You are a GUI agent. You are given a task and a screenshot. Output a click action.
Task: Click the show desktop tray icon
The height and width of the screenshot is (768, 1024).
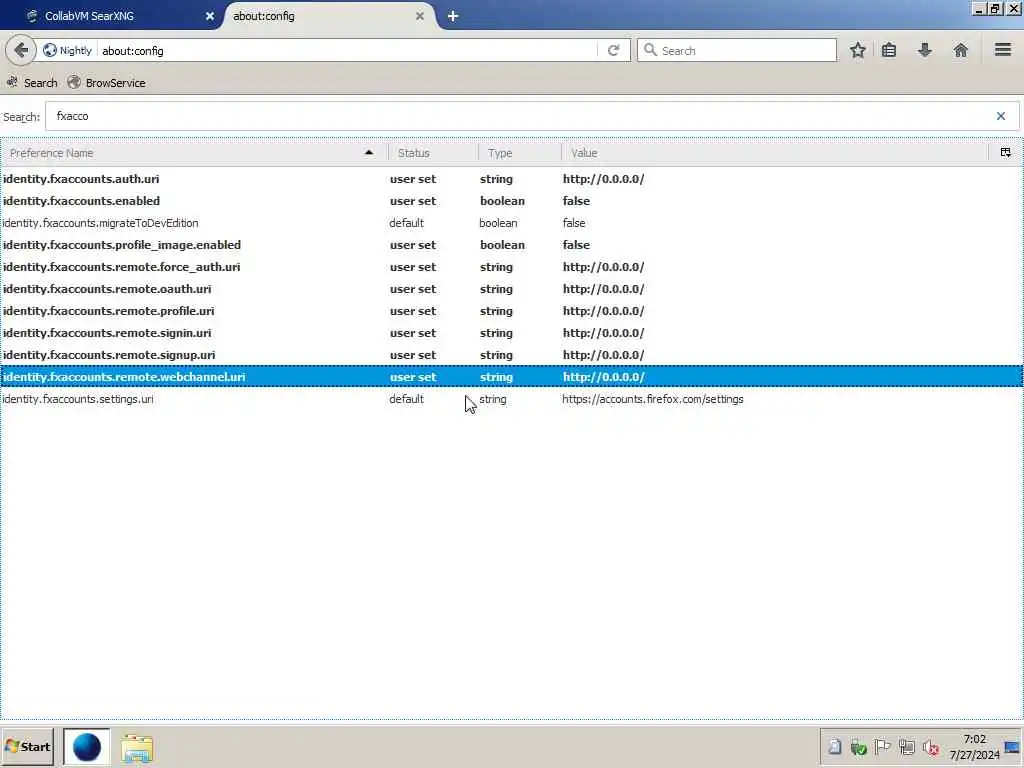pos(1012,747)
